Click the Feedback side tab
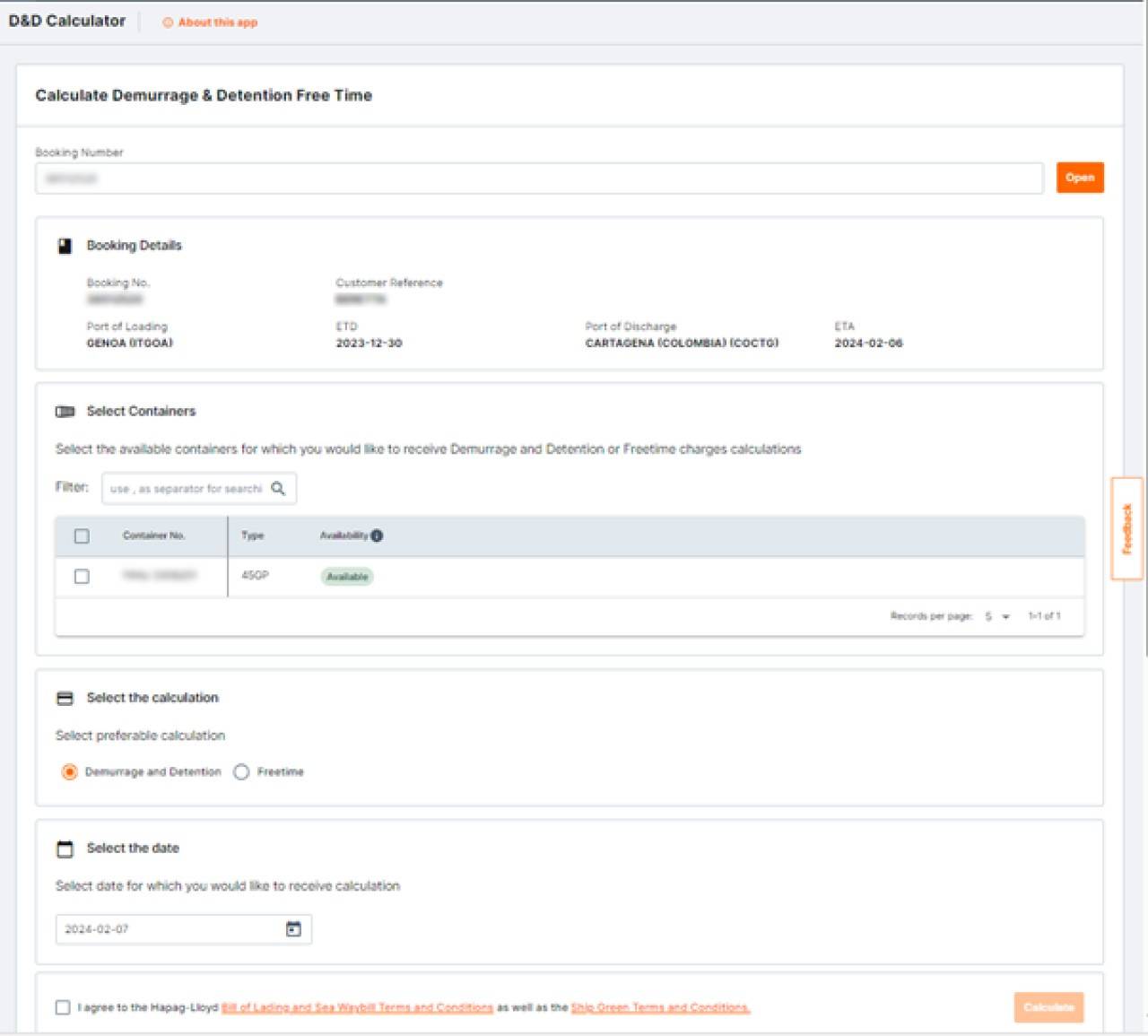The height and width of the screenshot is (1036, 1148). coord(1126,529)
